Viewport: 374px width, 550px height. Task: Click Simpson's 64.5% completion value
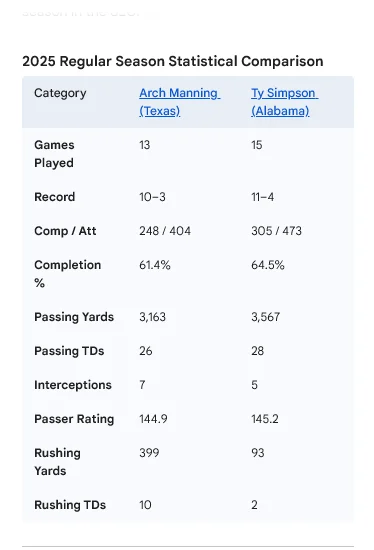coord(268,265)
